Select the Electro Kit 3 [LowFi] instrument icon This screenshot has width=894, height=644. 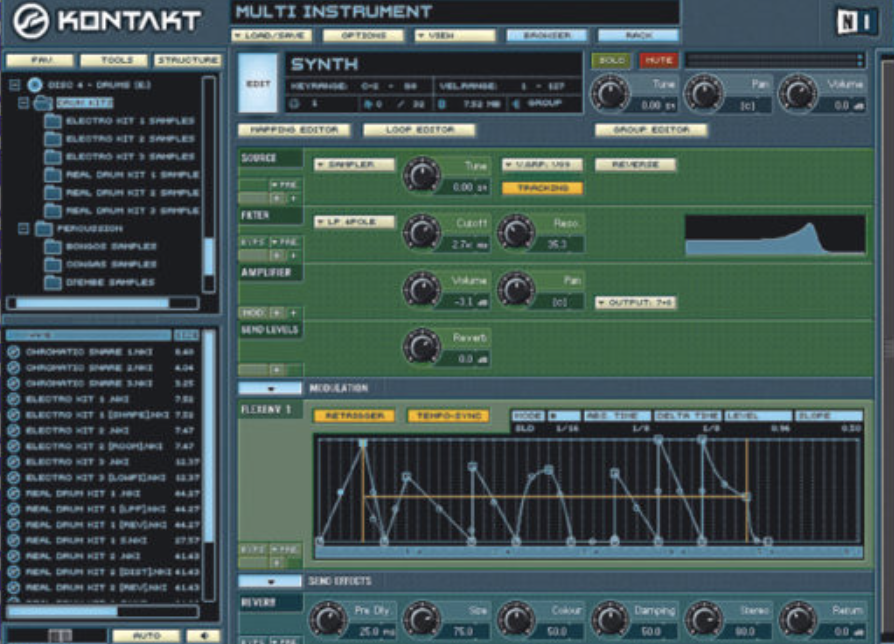click(14, 478)
